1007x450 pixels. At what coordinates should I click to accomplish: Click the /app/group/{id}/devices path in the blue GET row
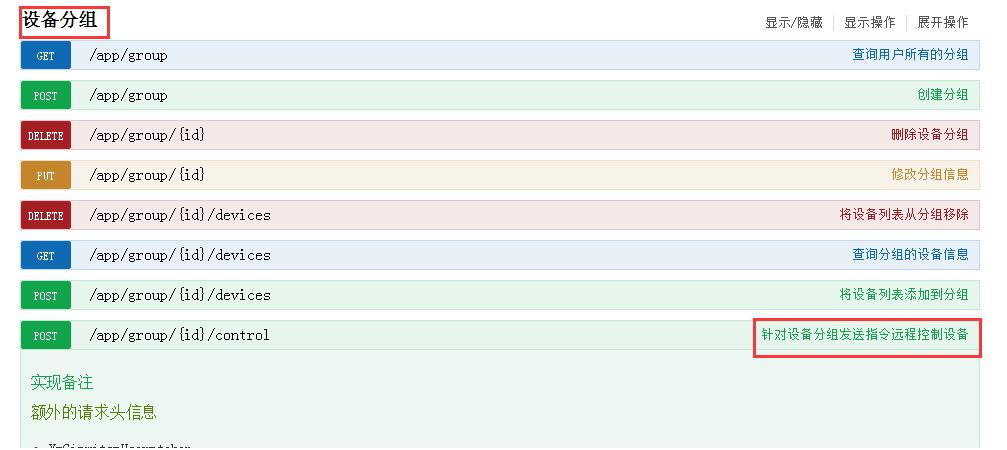click(x=180, y=255)
